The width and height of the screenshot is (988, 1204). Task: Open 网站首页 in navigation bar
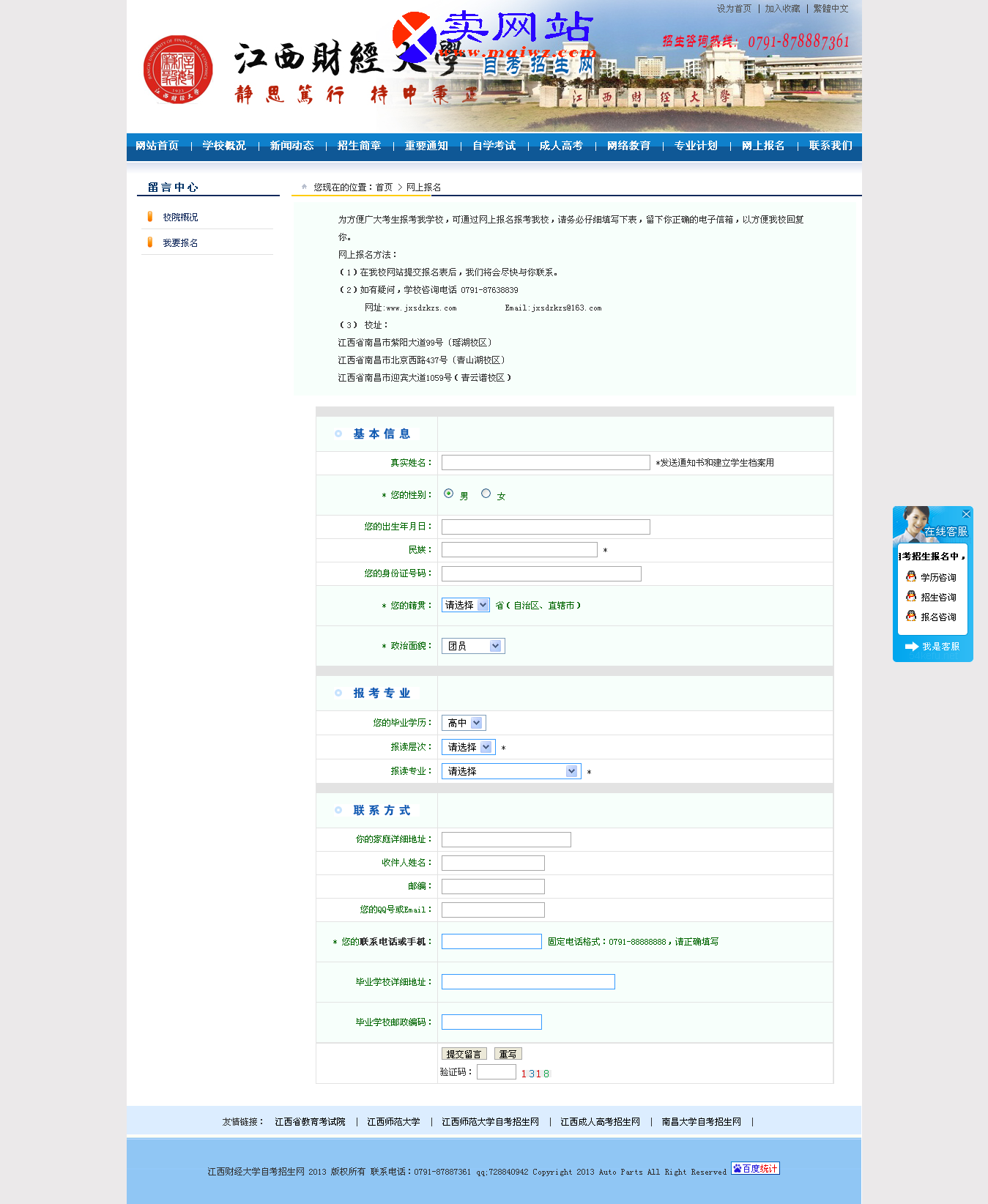click(x=157, y=146)
